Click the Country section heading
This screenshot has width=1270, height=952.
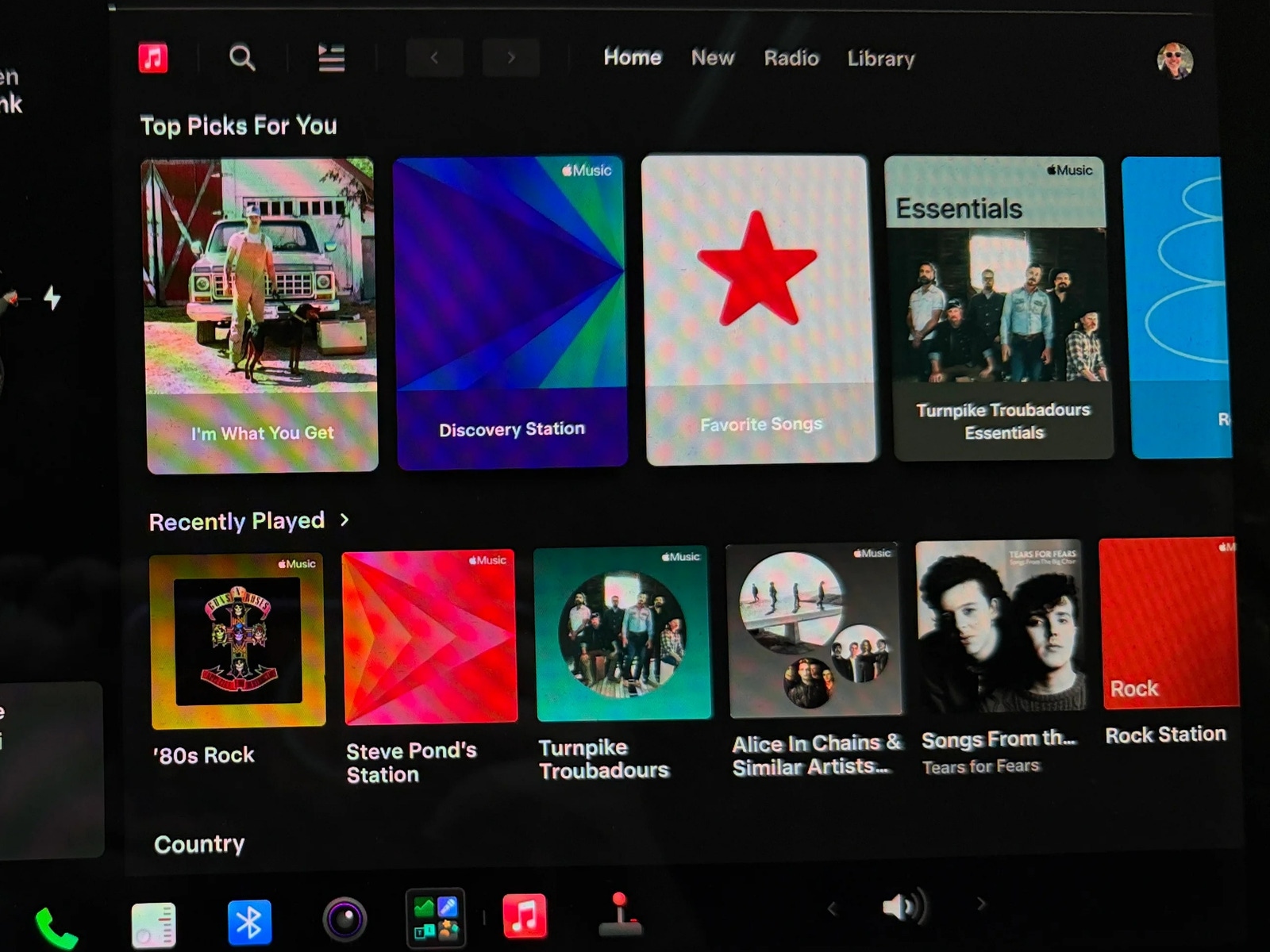point(199,844)
